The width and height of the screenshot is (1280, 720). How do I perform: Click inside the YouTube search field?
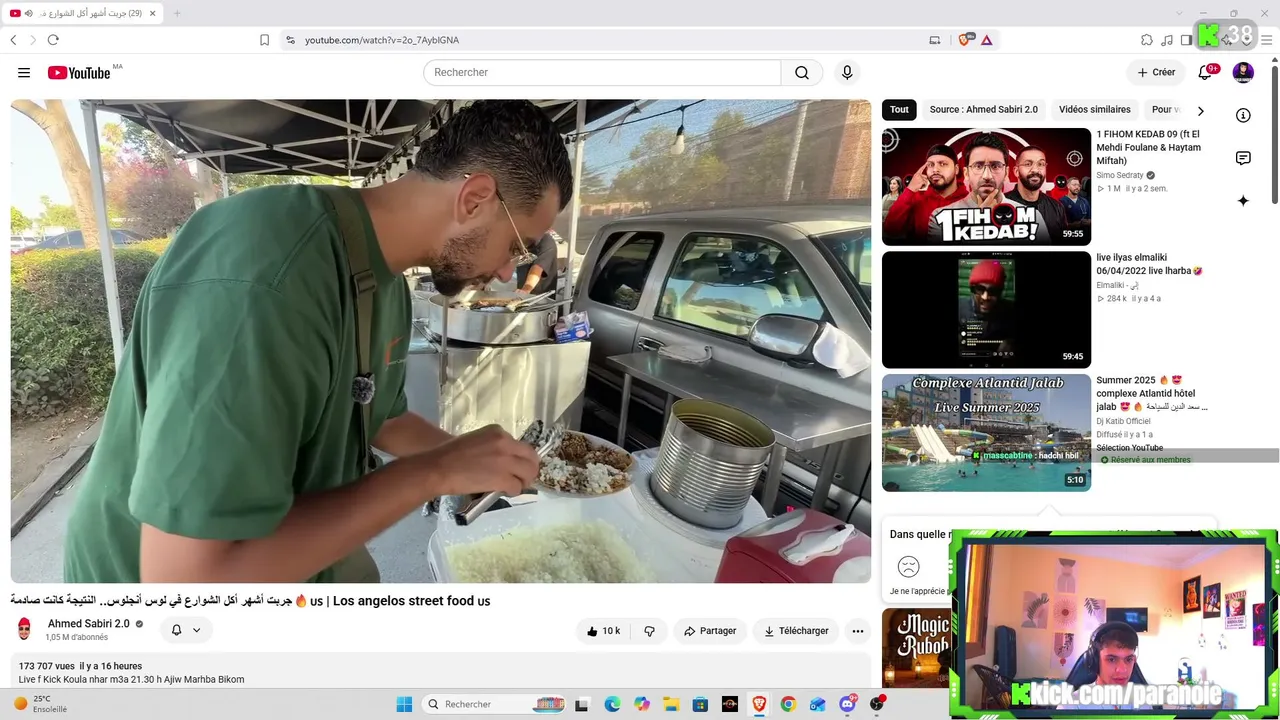tap(602, 73)
